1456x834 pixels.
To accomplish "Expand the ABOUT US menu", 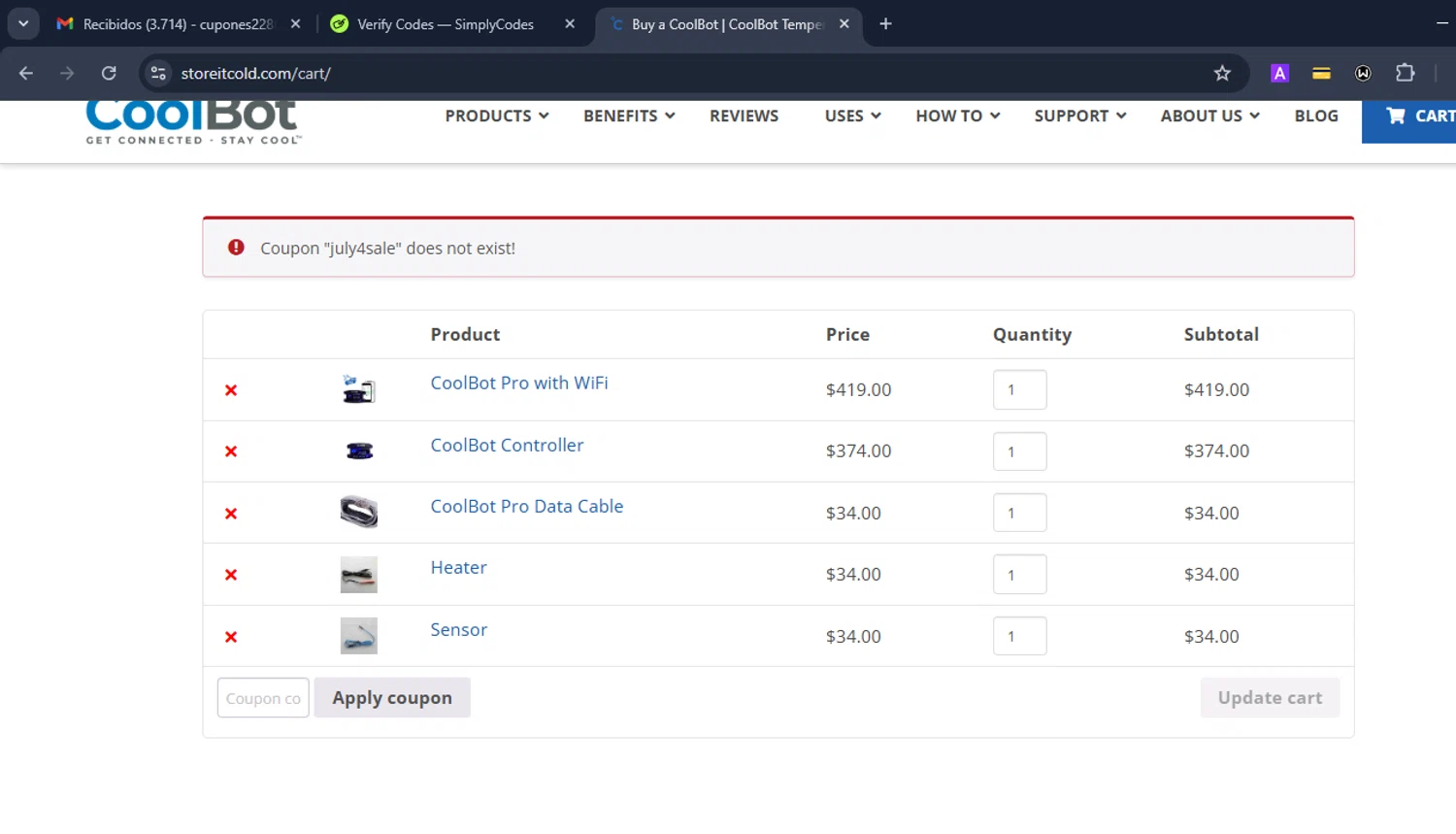I will pos(1210,116).
